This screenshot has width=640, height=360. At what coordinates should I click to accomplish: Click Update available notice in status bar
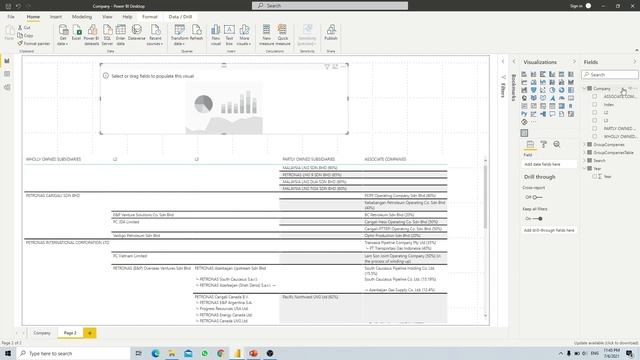tap(606, 343)
